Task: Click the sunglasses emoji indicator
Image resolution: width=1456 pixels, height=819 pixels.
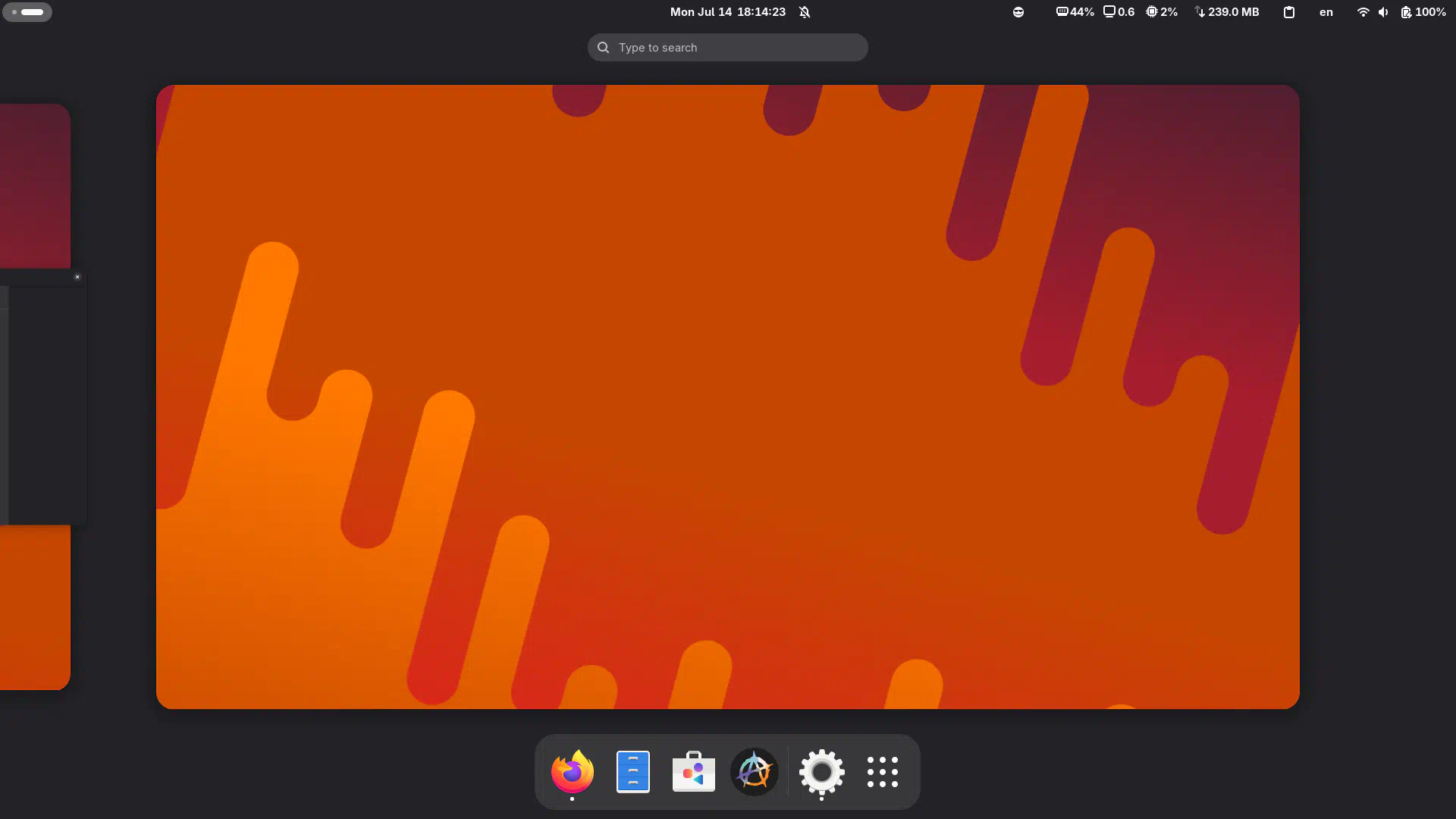Action: [x=1018, y=12]
